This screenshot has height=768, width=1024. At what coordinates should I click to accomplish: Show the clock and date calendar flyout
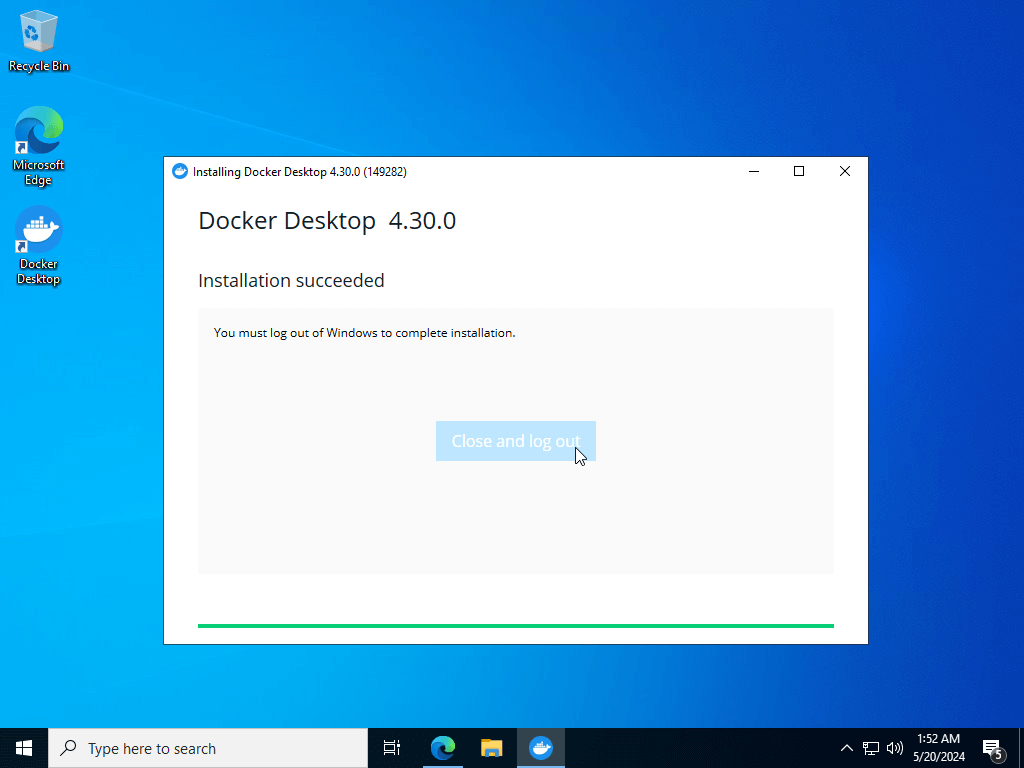938,748
